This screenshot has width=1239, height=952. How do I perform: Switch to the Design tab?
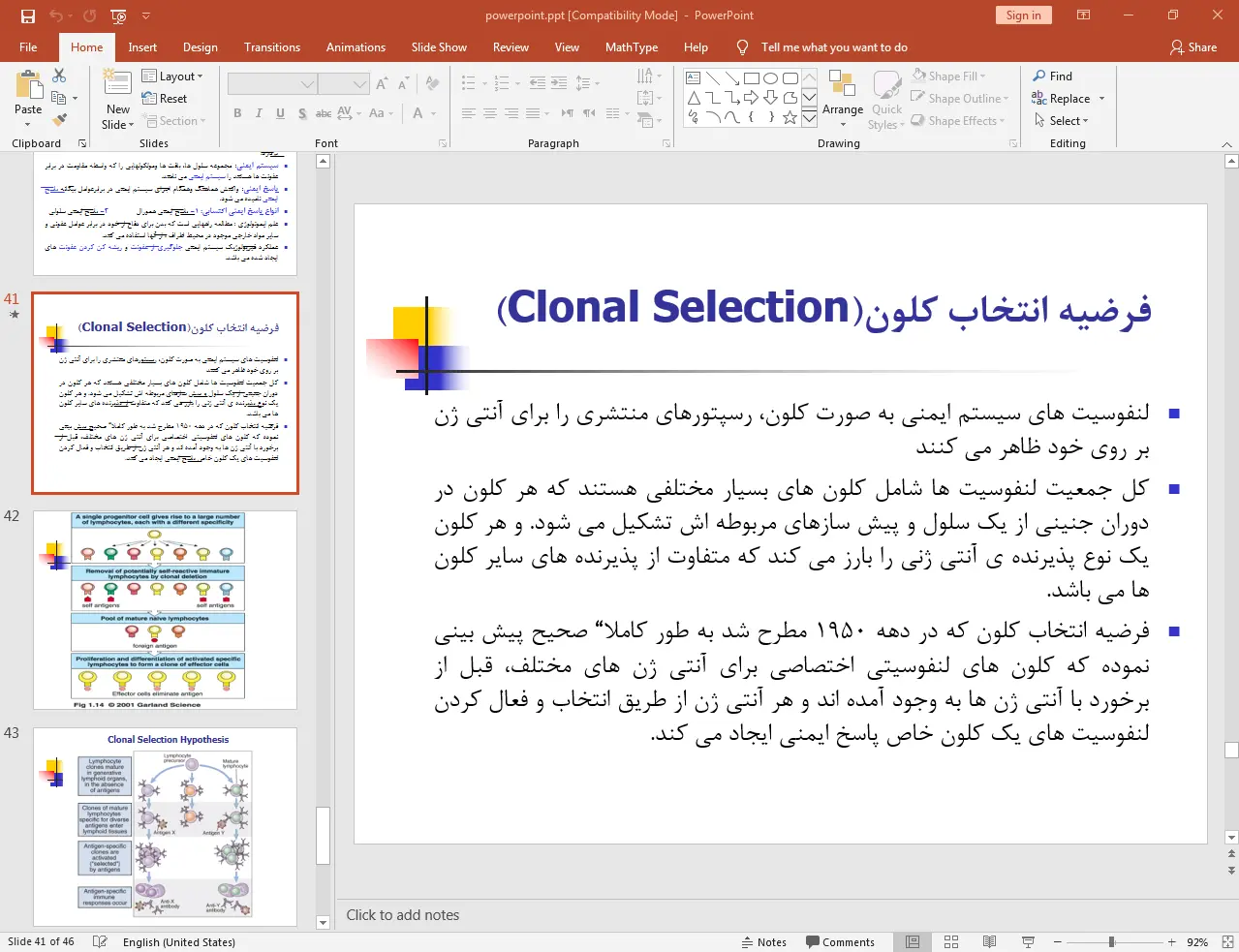[x=201, y=47]
